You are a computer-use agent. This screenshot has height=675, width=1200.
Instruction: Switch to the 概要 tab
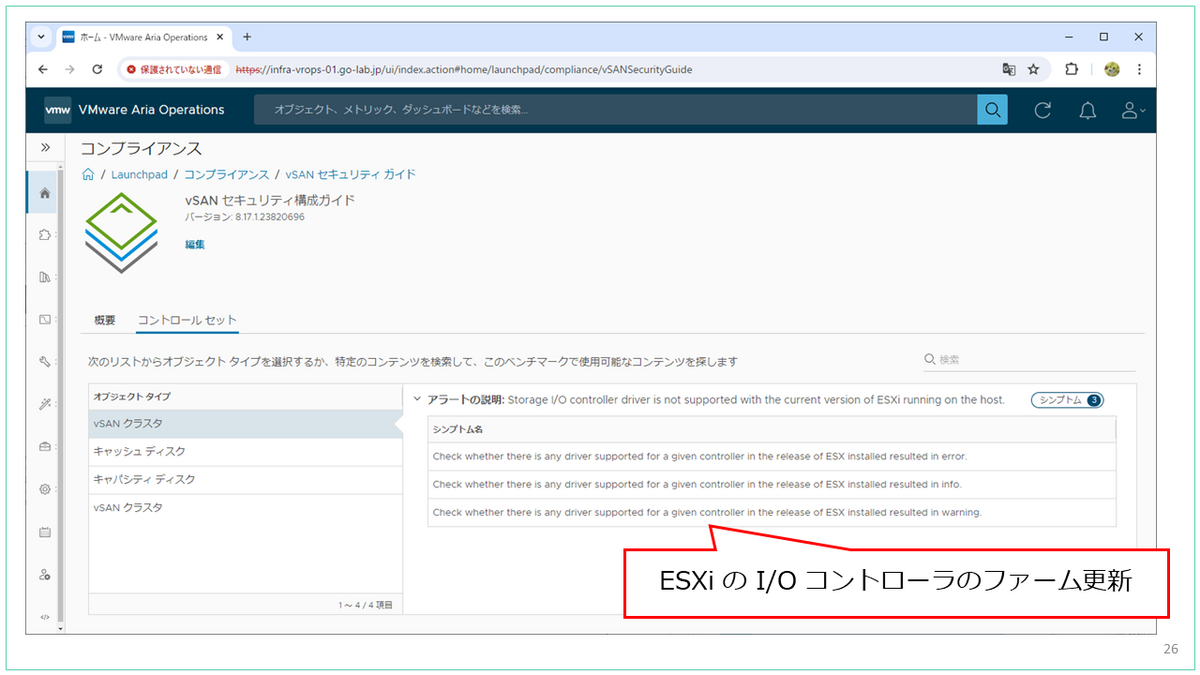coord(105,320)
